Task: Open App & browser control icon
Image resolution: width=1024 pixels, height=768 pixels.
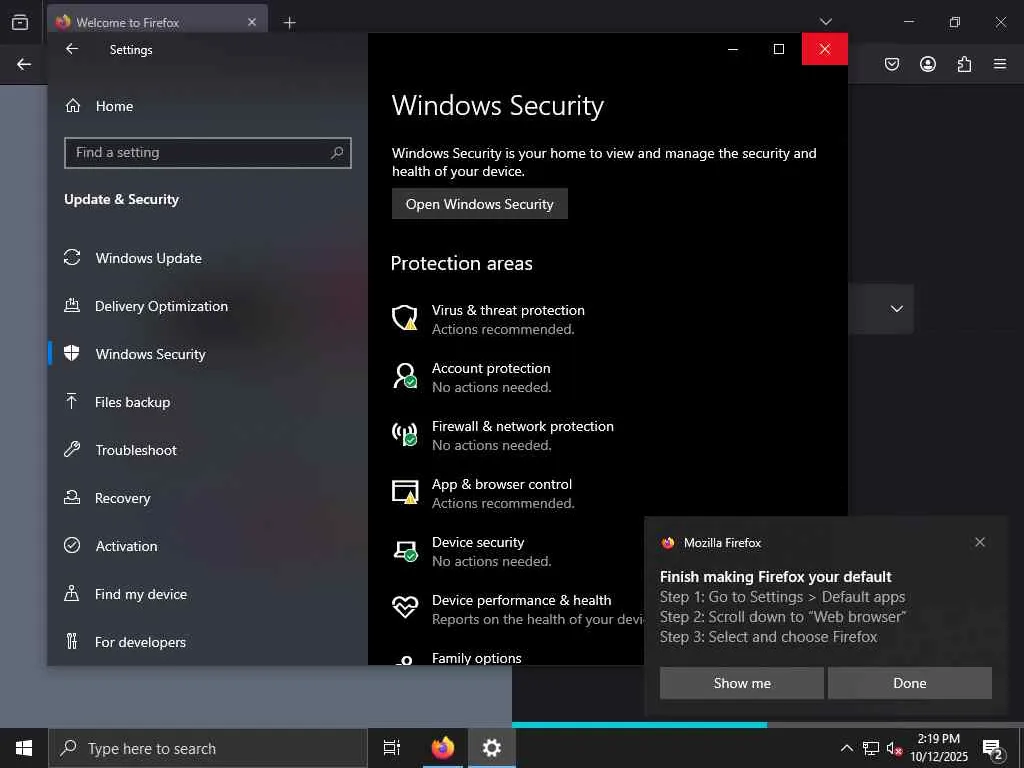Action: tap(404, 492)
